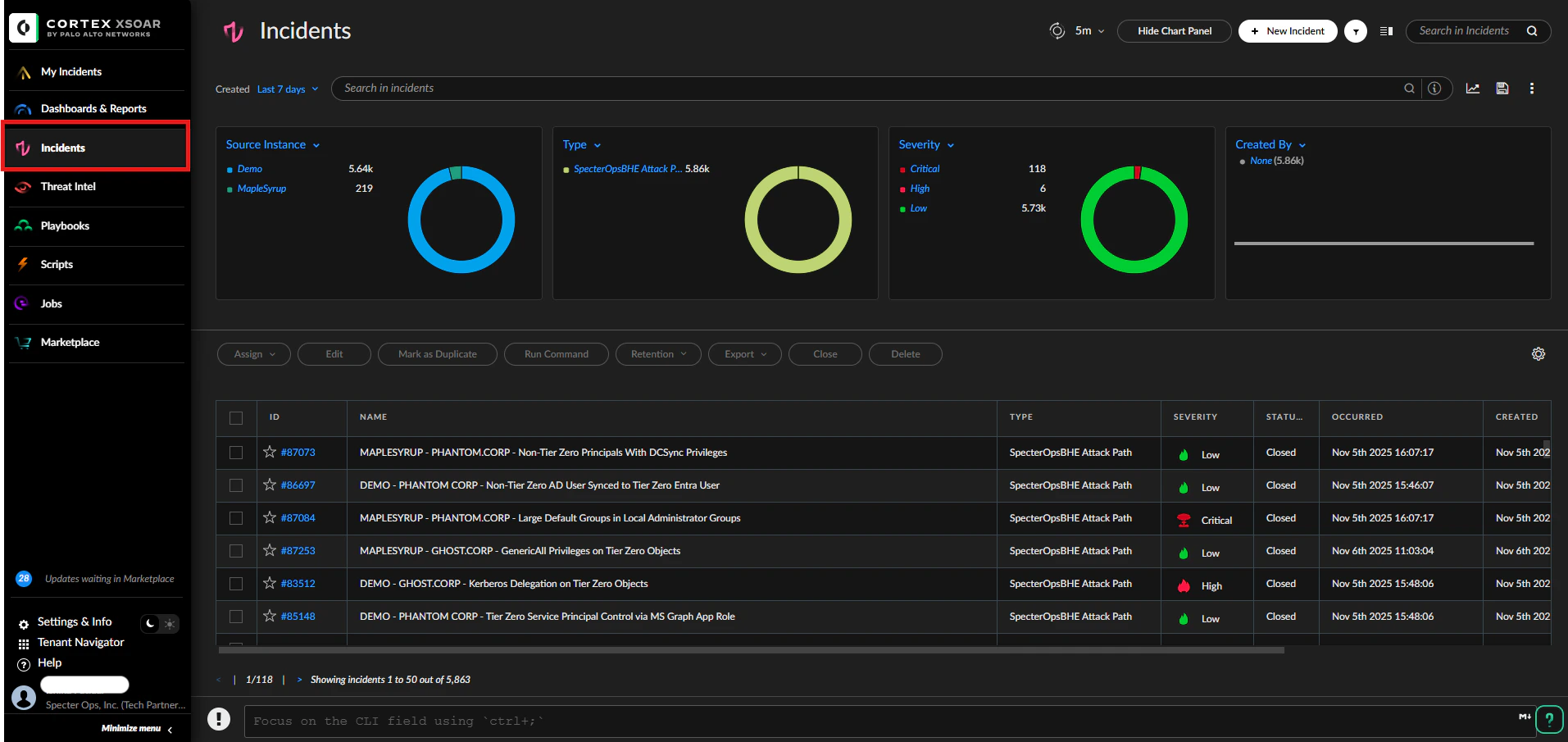Select checkbox for incident #86697

coord(236,485)
